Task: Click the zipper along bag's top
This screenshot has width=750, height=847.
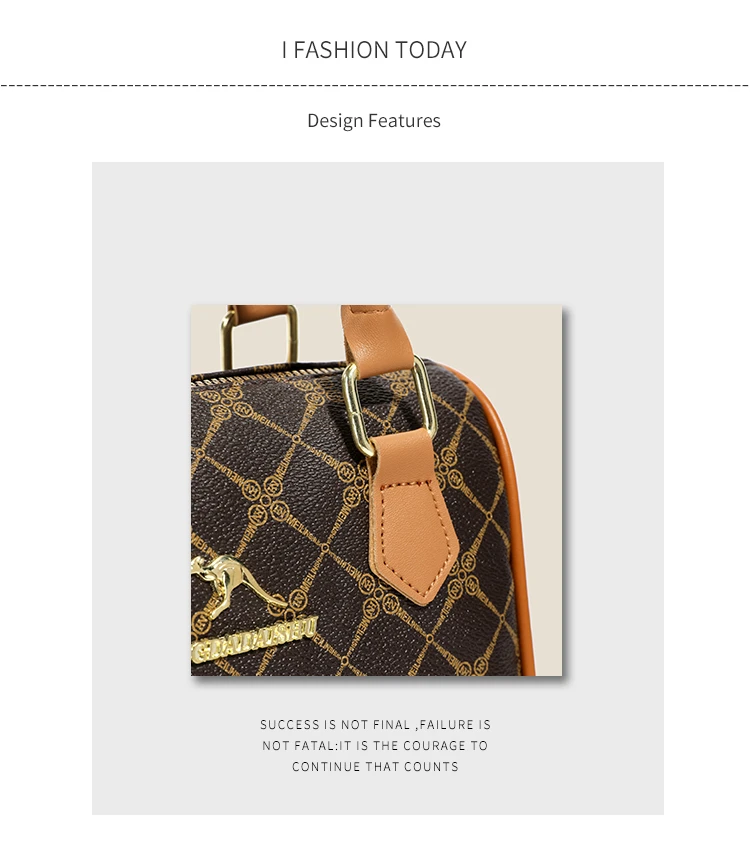Action: pyautogui.click(x=267, y=374)
